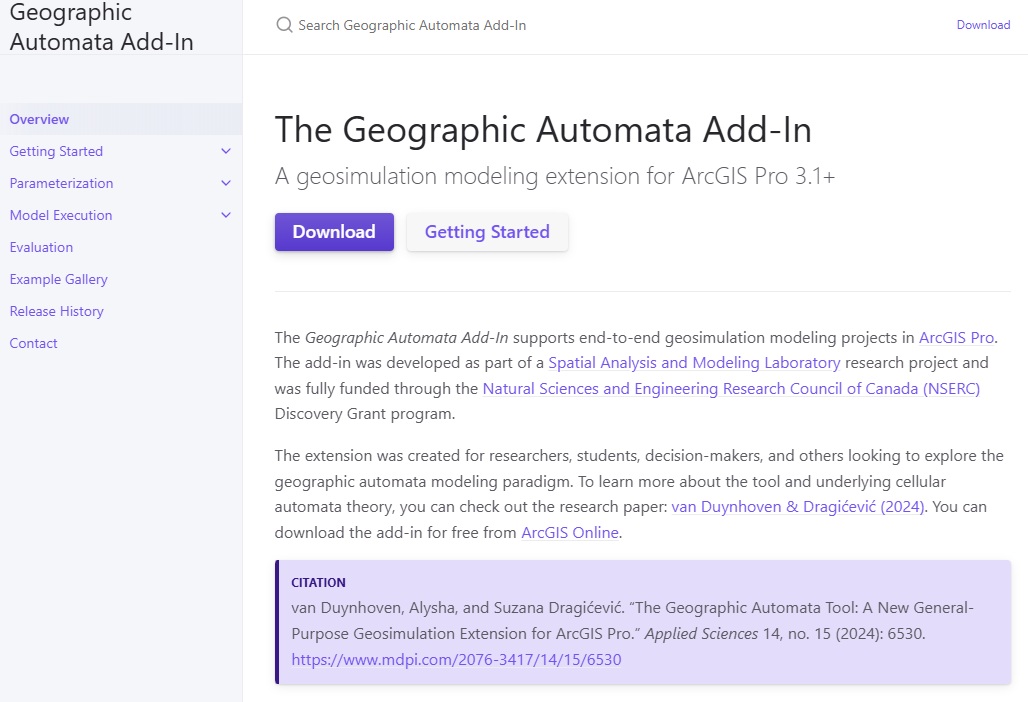This screenshot has height=702, width=1028.
Task: Open the NSERC council link
Action: (x=731, y=388)
